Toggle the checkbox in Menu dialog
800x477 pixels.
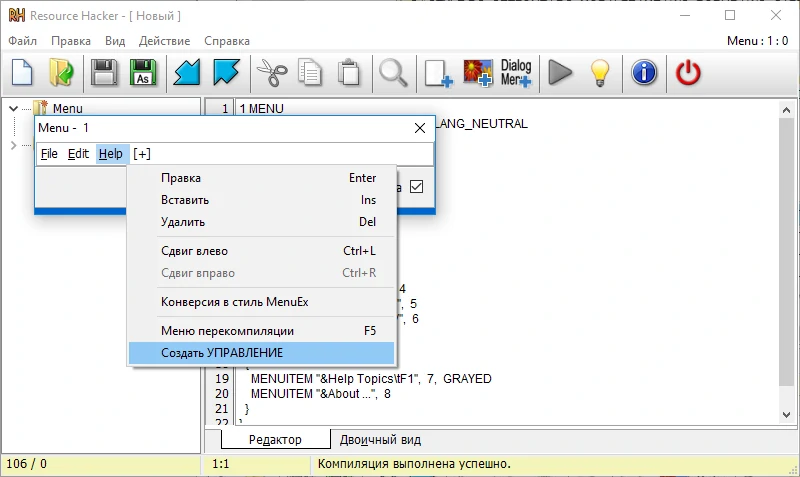point(417,187)
